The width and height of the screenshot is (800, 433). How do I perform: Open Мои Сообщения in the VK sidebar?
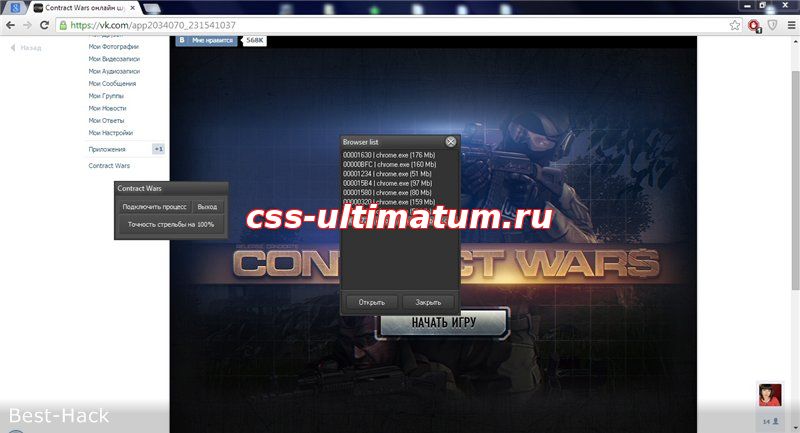coord(112,84)
